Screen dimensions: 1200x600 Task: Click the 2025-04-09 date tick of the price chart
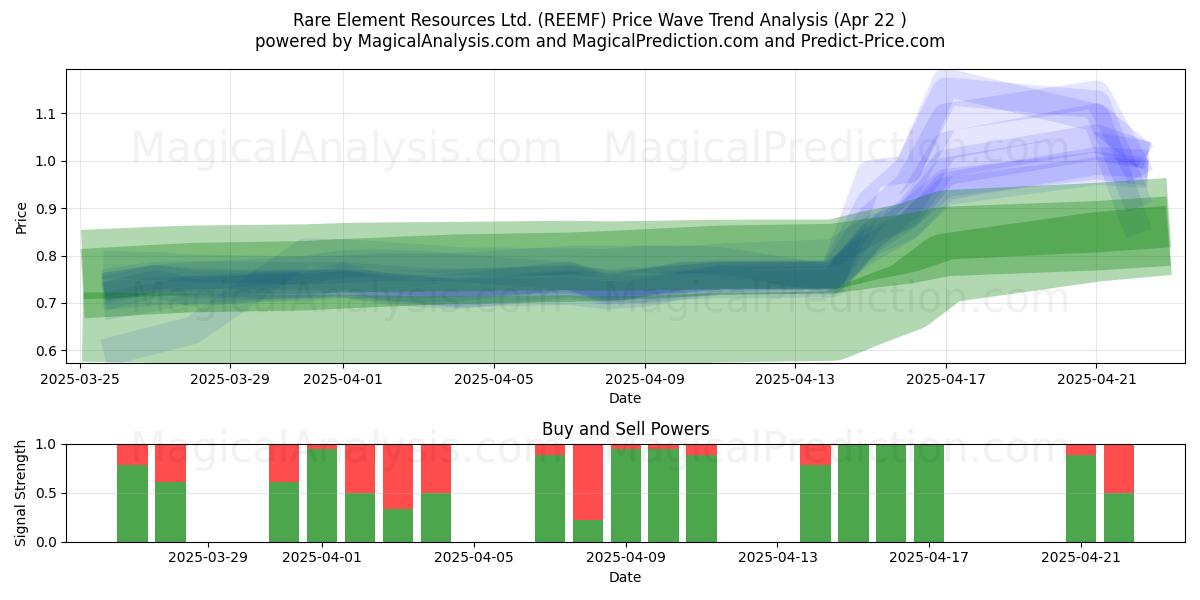[x=645, y=379]
